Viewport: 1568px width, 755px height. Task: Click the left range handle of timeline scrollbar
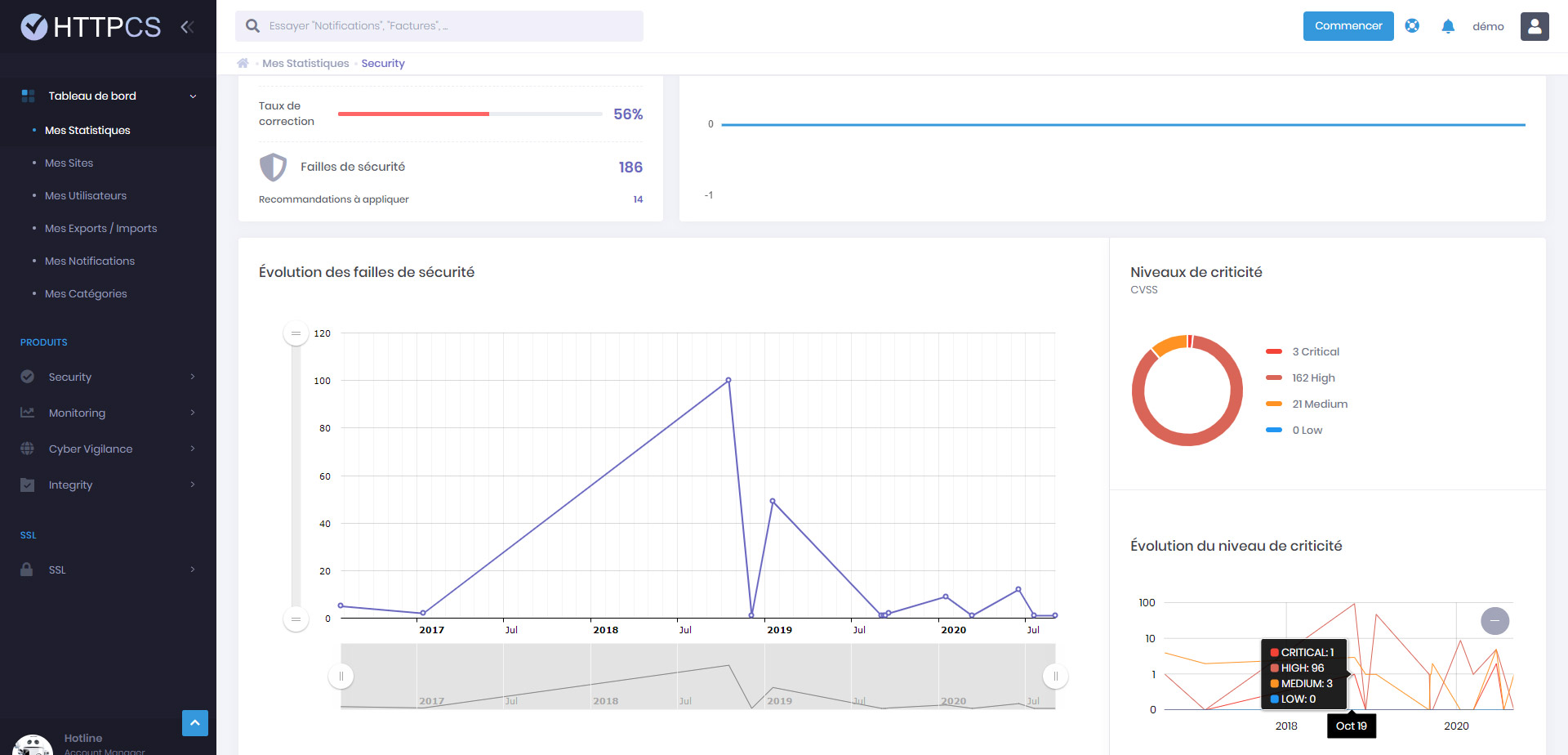341,677
